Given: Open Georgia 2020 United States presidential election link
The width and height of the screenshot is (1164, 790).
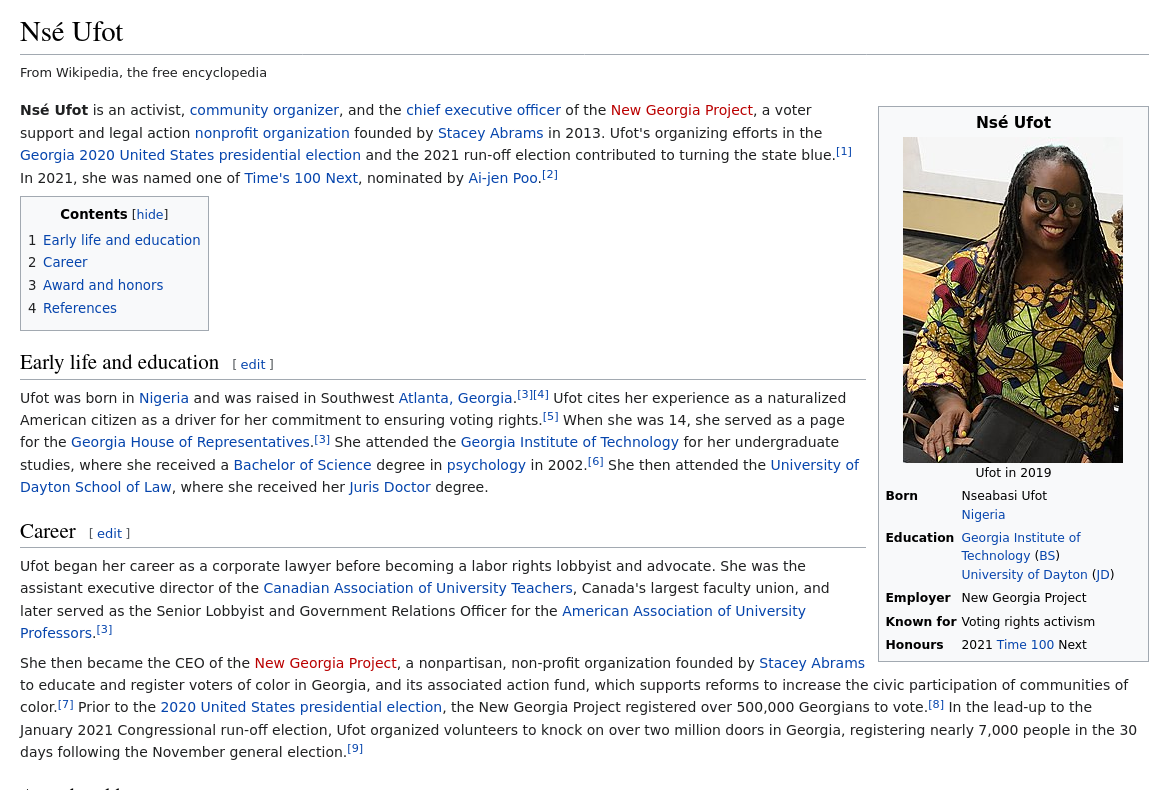Looking at the screenshot, I should pyautogui.click(x=190, y=155).
